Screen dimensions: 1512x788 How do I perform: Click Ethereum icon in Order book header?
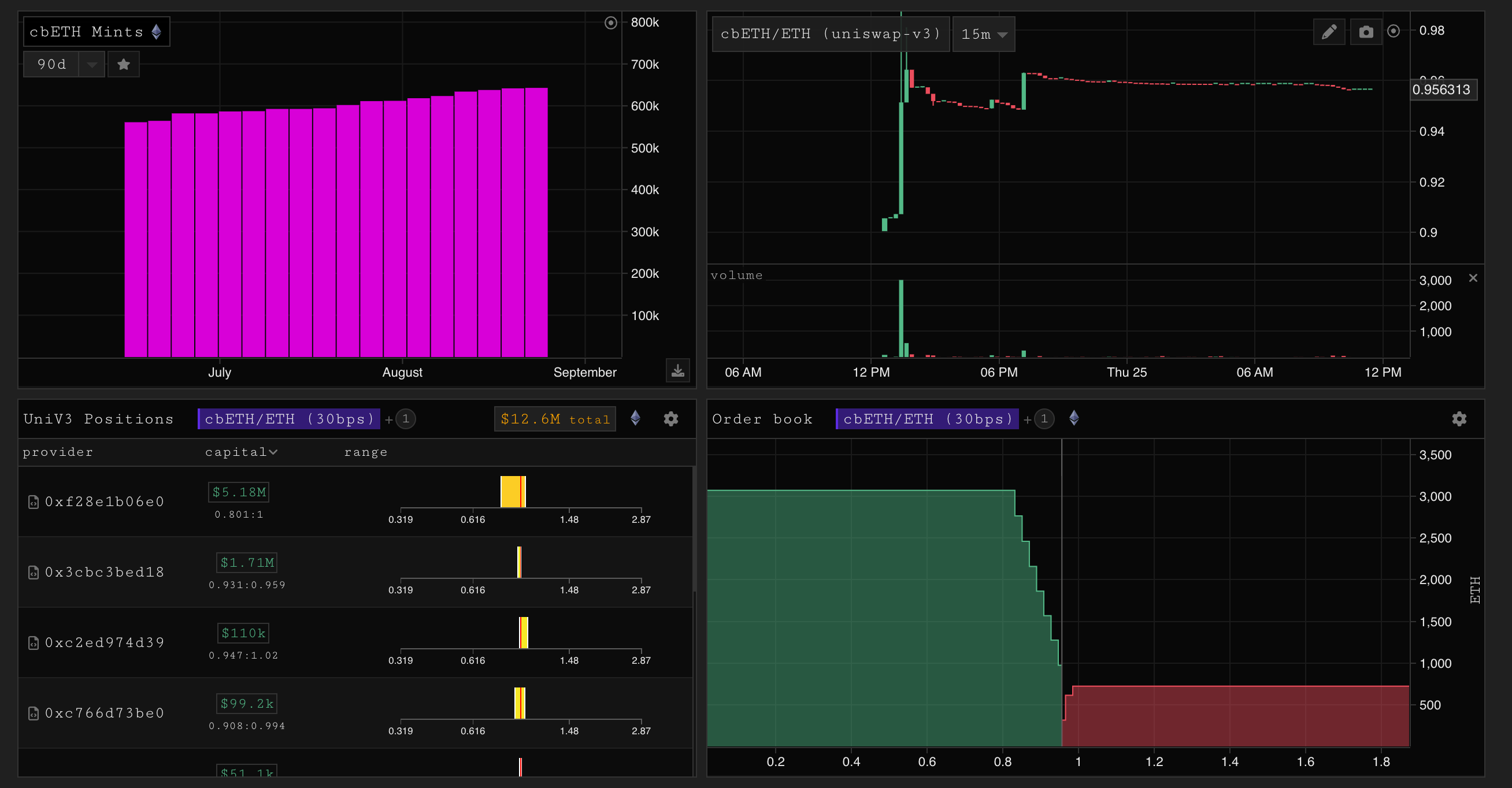point(1074,418)
